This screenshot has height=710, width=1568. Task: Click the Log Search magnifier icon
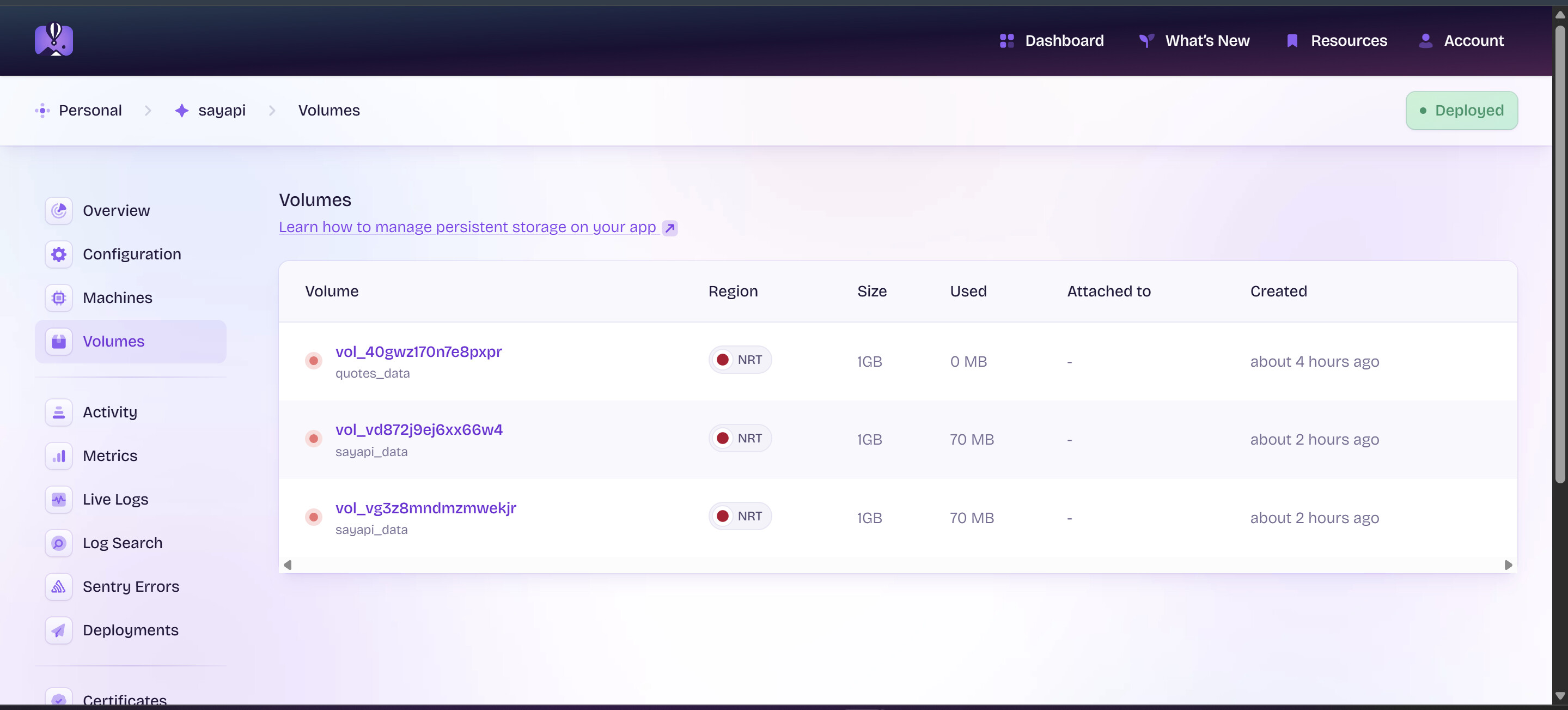pyautogui.click(x=58, y=543)
